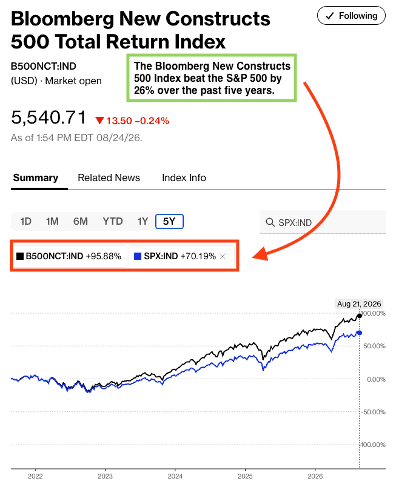Image resolution: width=396 pixels, height=487 pixels.
Task: Select the 1Y time range
Action: pyautogui.click(x=143, y=221)
